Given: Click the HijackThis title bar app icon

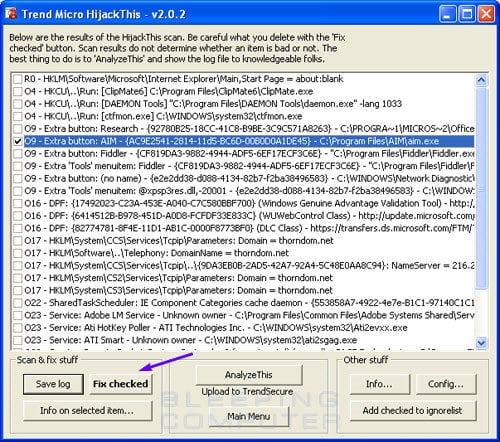Looking at the screenshot, I should pos(11,13).
